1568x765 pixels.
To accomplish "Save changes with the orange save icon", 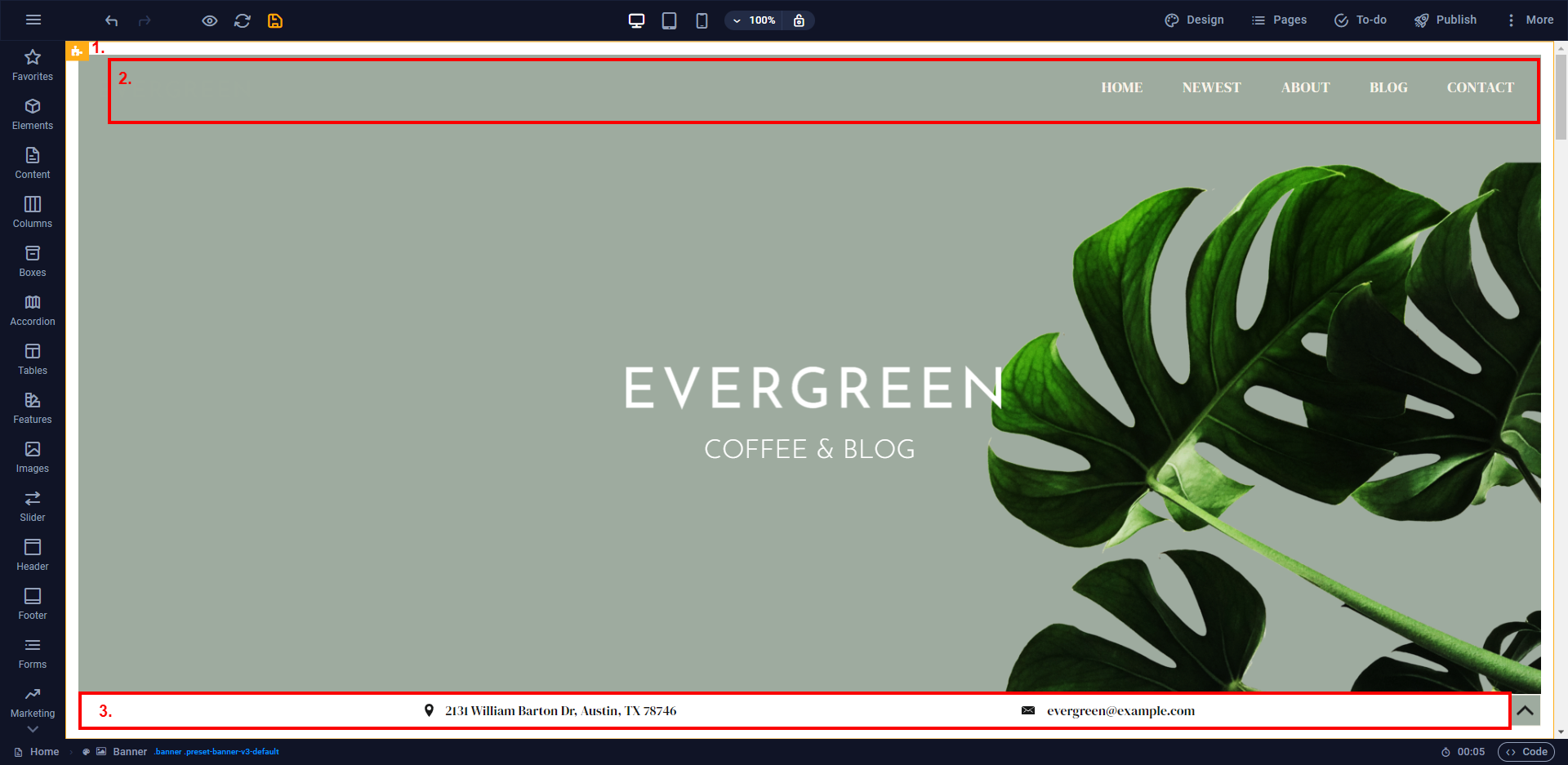I will [275, 20].
